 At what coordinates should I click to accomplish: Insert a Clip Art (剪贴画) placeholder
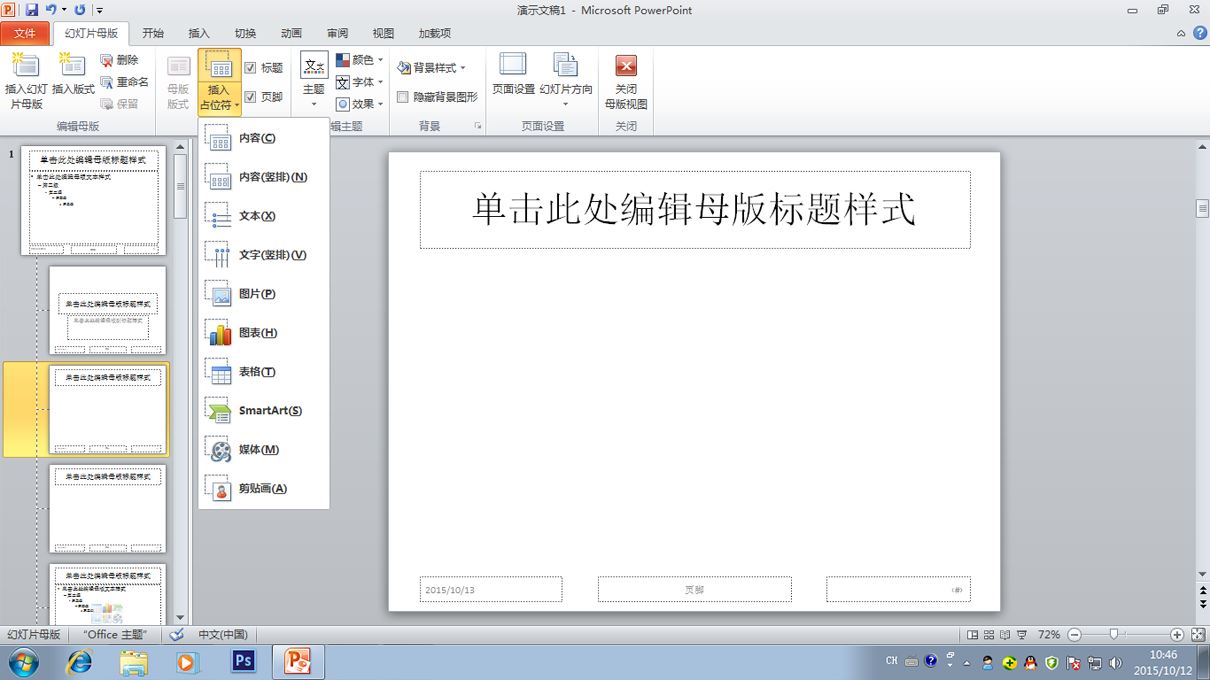(x=264, y=489)
